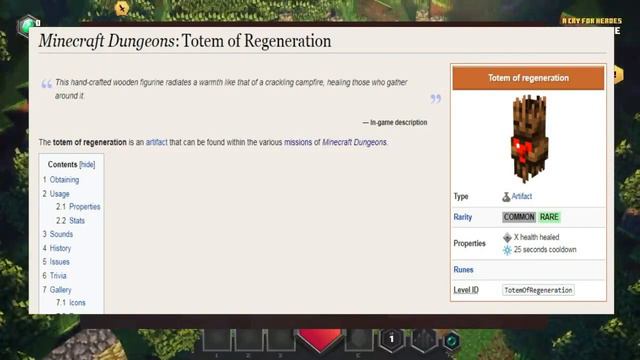The image size is (640, 360).
Task: Click the cooldown property icon
Action: (x=507, y=250)
